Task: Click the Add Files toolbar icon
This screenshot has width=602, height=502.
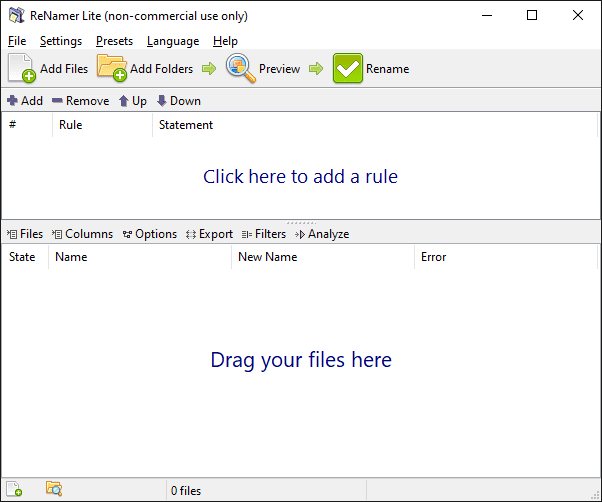Action: [22, 68]
